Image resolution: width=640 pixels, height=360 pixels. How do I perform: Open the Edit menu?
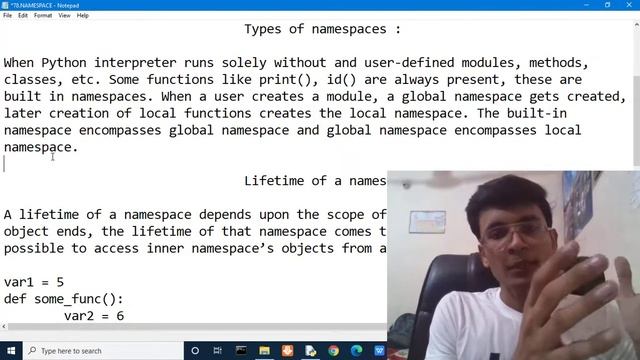point(23,16)
